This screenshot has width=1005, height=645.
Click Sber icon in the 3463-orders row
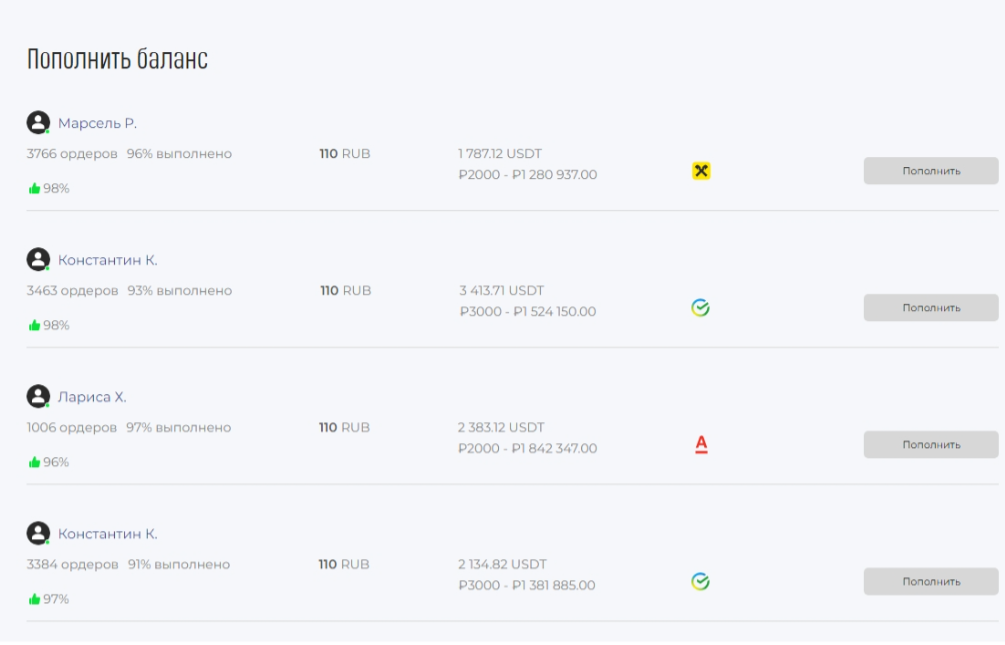[x=701, y=308]
